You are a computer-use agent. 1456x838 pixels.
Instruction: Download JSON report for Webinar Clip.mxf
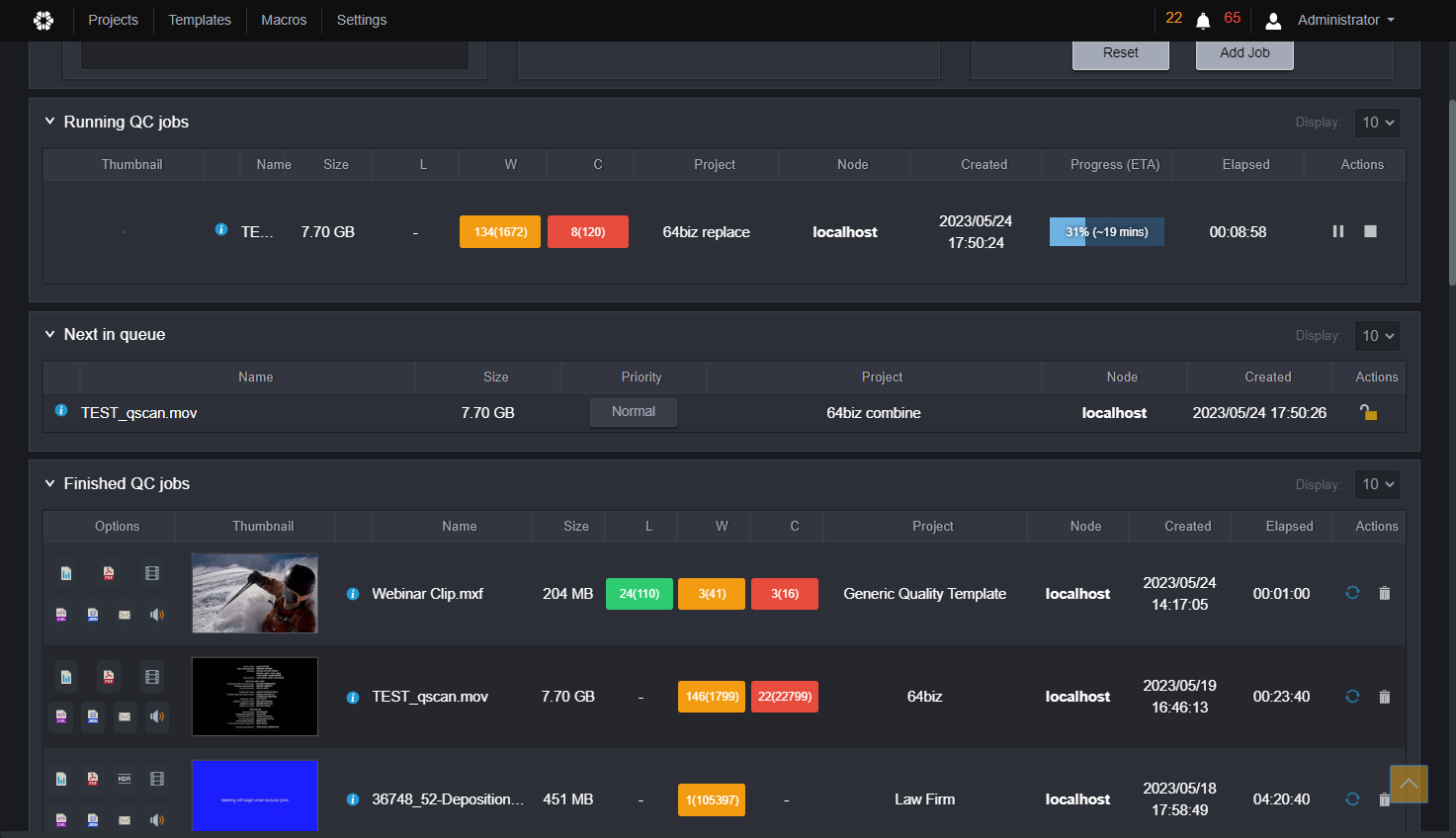coord(93,615)
